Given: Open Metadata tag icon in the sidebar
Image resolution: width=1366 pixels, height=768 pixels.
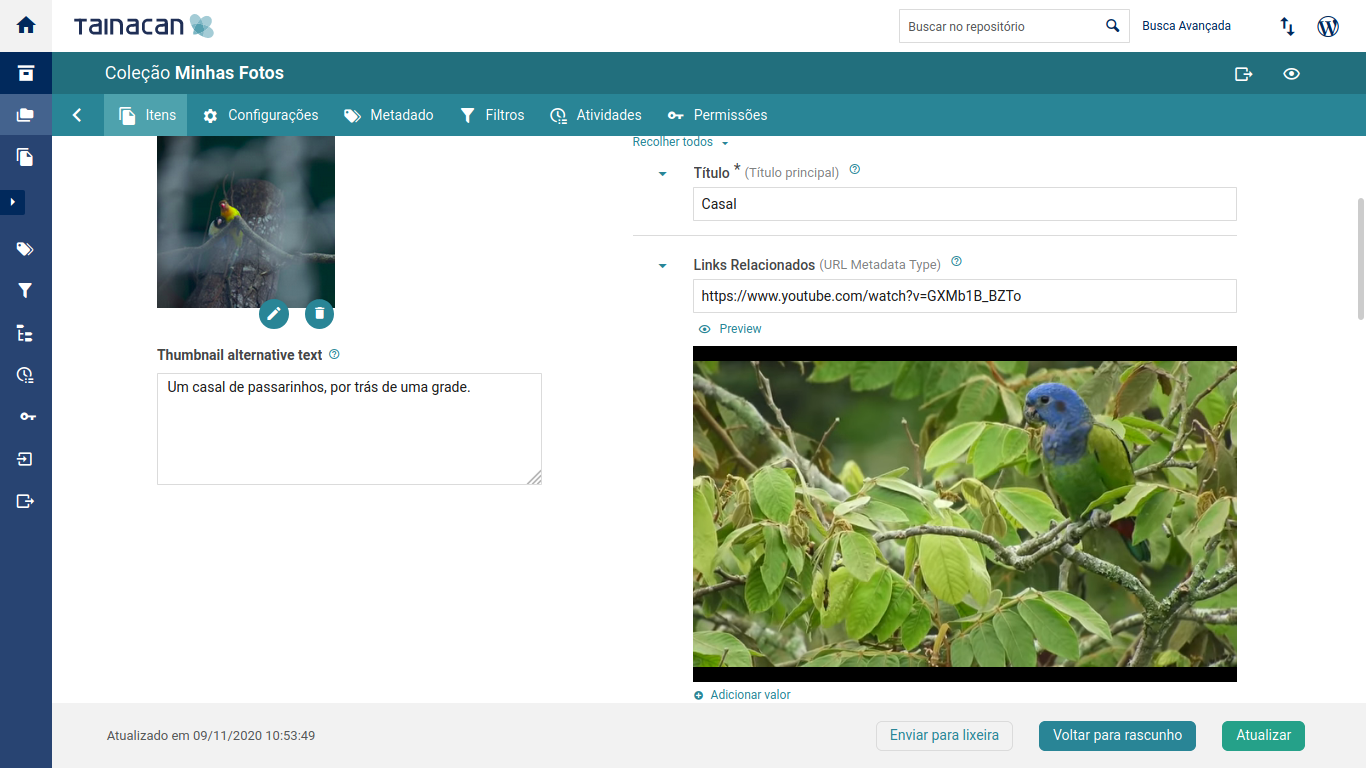Looking at the screenshot, I should (x=26, y=249).
